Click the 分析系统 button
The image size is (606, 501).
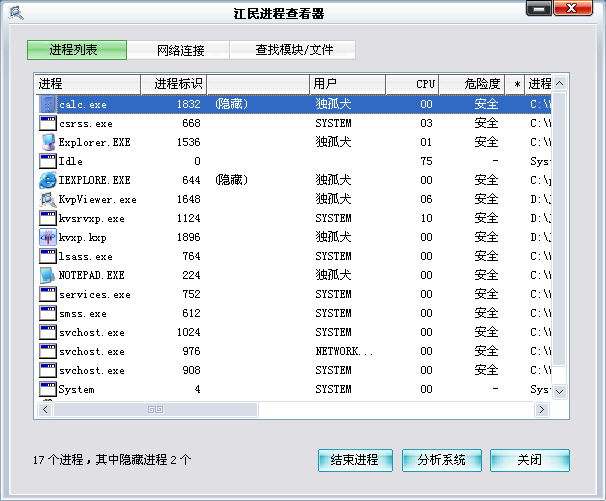click(x=441, y=460)
